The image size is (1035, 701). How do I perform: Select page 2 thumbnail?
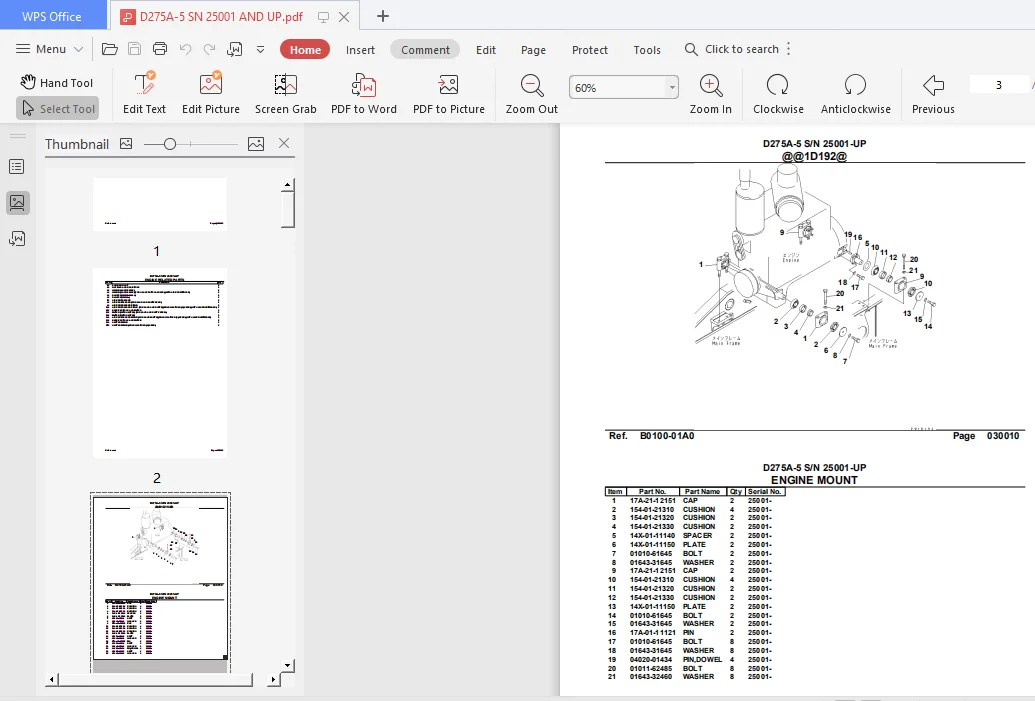pyautogui.click(x=160, y=362)
